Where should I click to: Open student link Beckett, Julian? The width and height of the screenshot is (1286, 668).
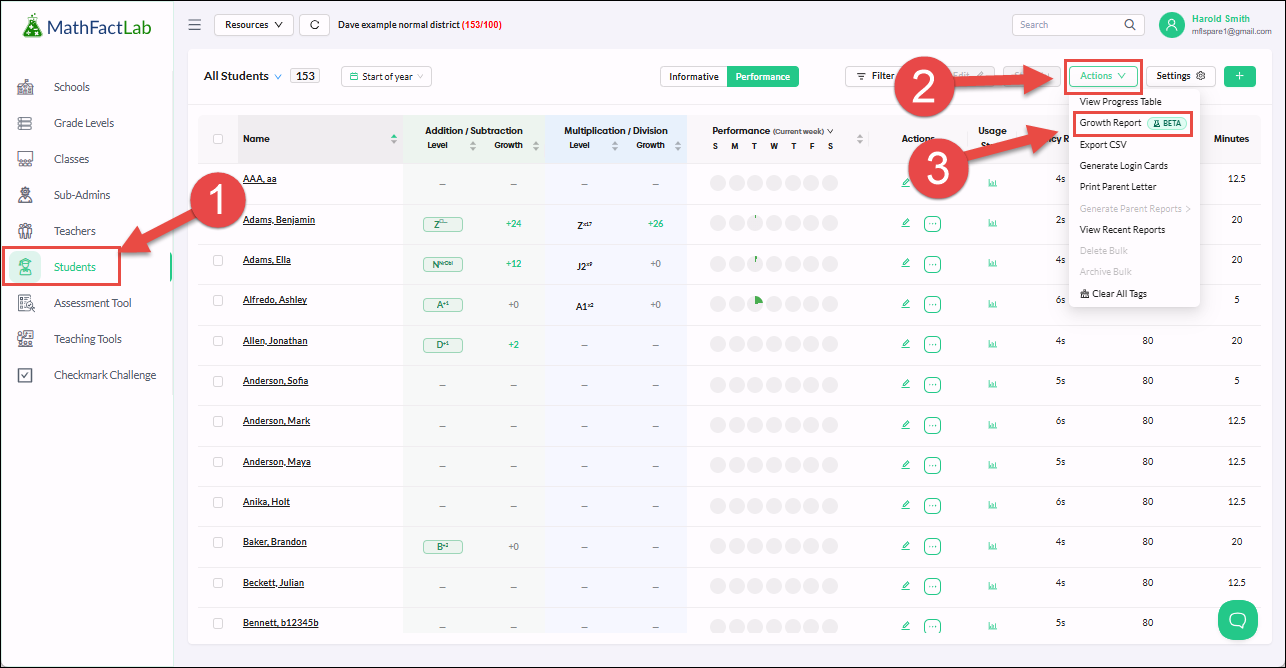[273, 583]
